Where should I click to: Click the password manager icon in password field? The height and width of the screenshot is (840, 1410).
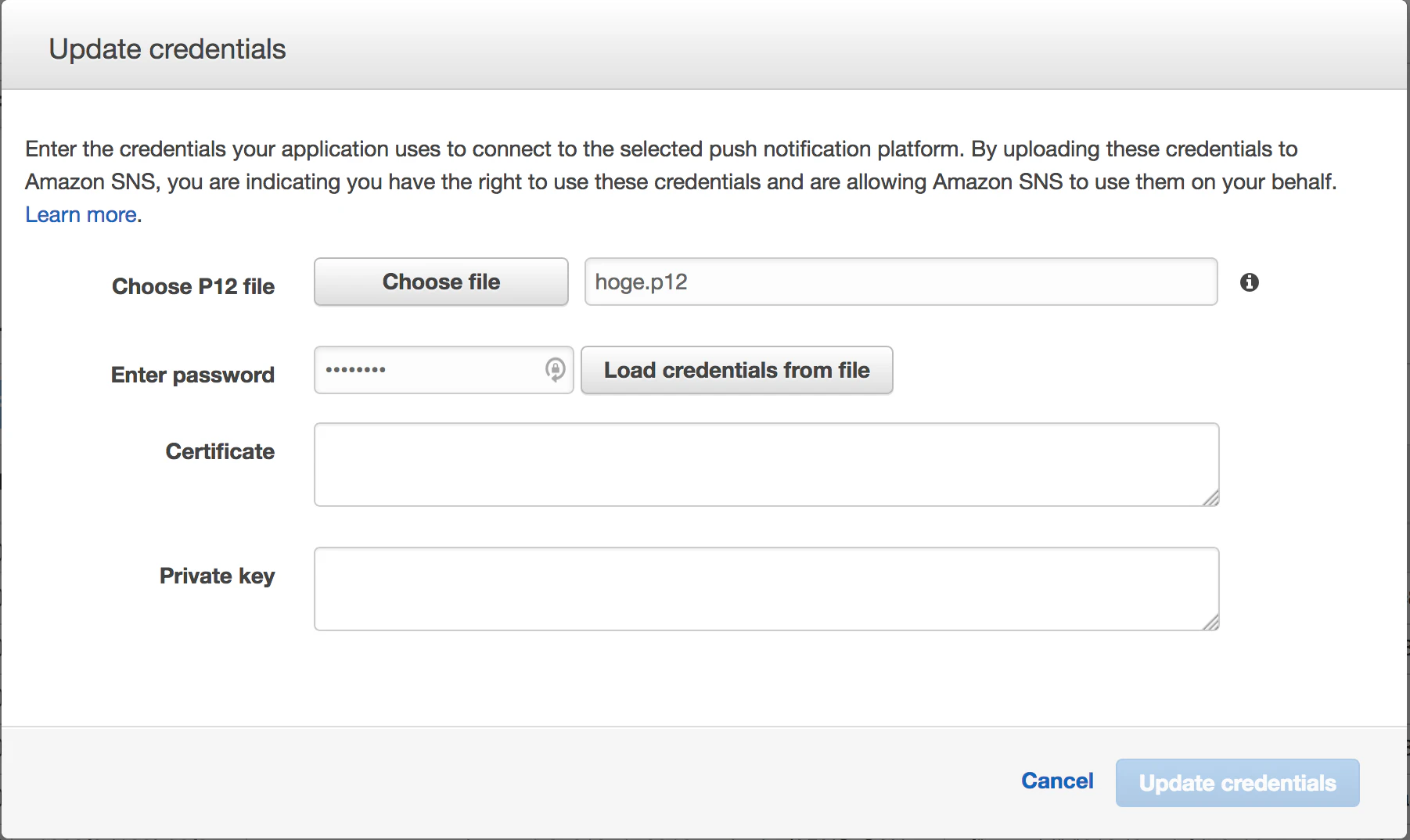point(555,369)
